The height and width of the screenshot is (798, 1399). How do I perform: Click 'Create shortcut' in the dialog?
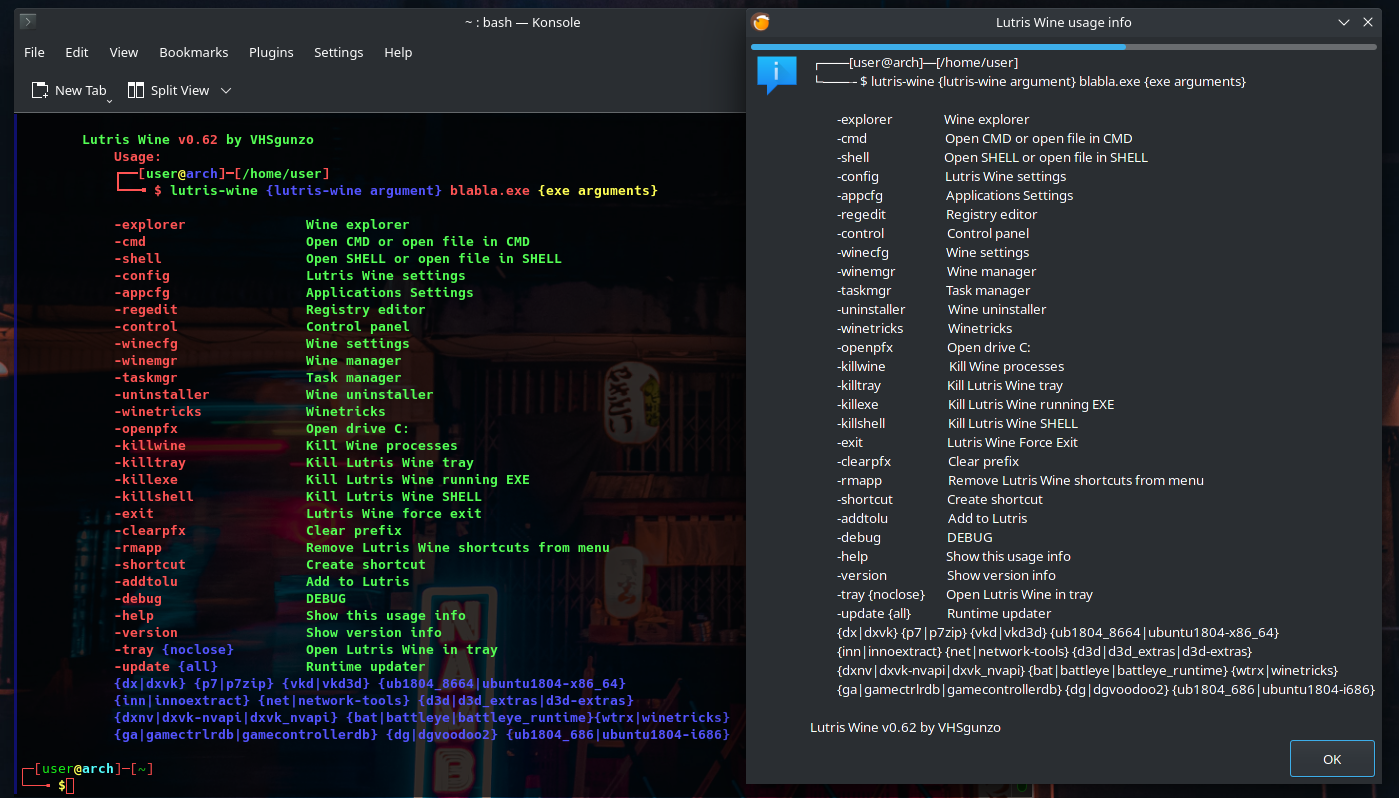[995, 499]
